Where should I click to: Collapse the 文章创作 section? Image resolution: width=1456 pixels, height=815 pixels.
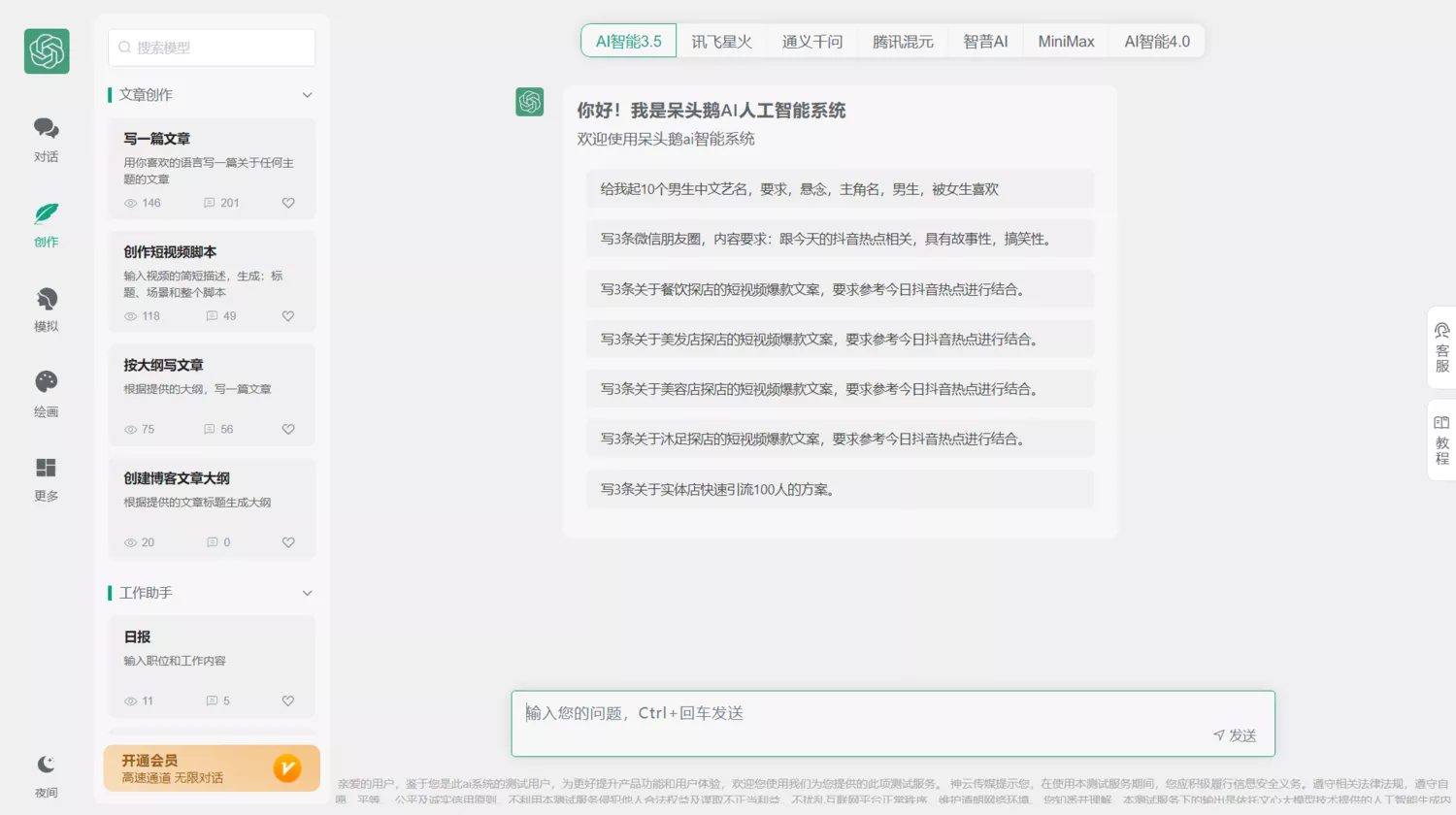[x=307, y=95]
